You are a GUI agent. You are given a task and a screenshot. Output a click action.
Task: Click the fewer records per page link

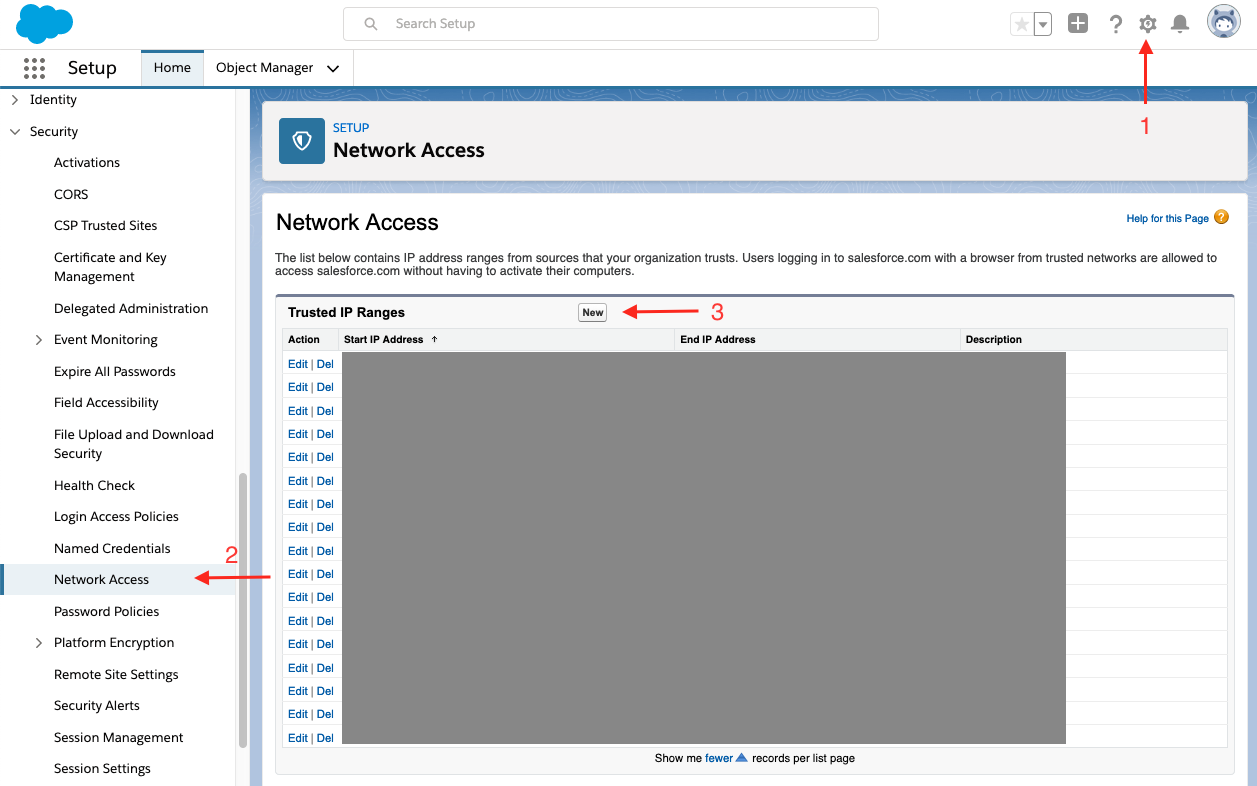coord(719,758)
